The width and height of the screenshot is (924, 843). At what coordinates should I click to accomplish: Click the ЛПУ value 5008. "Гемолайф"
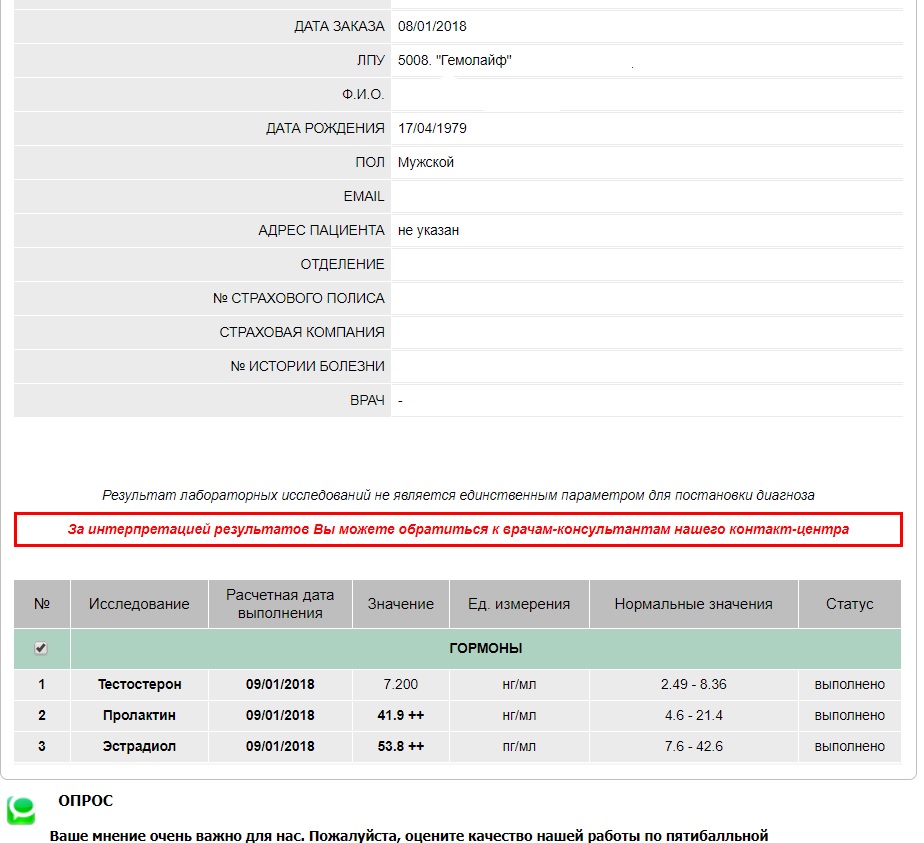[x=454, y=61]
